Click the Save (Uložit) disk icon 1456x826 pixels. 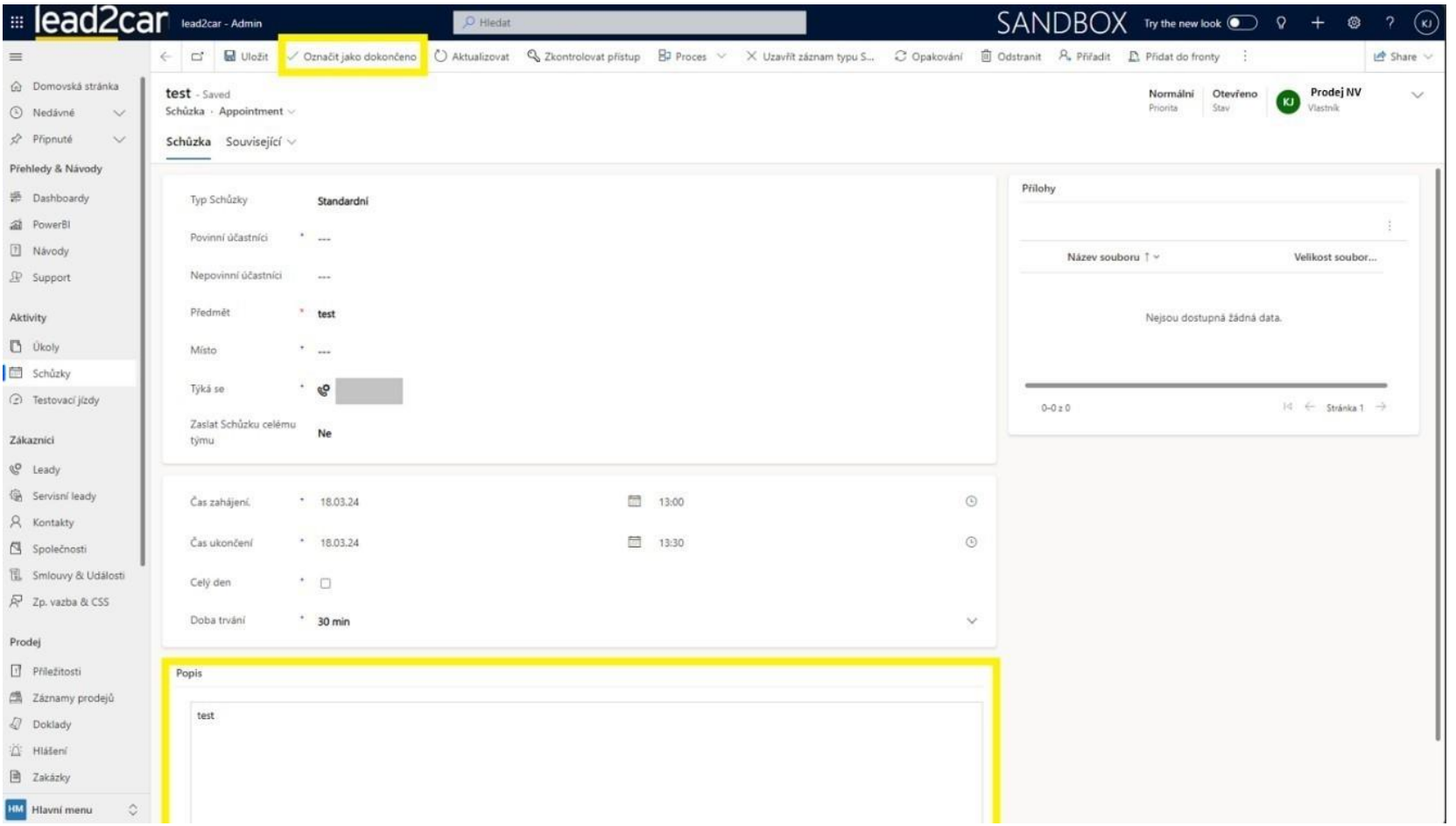[x=230, y=56]
